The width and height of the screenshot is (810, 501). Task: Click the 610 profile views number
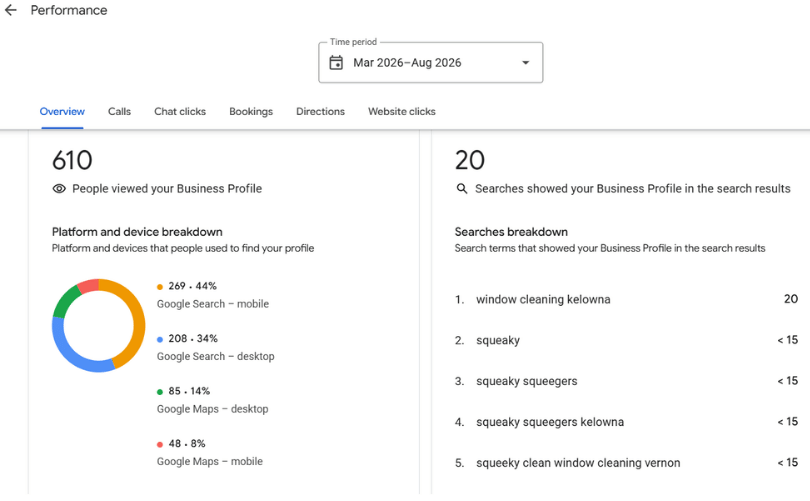[x=72, y=160]
